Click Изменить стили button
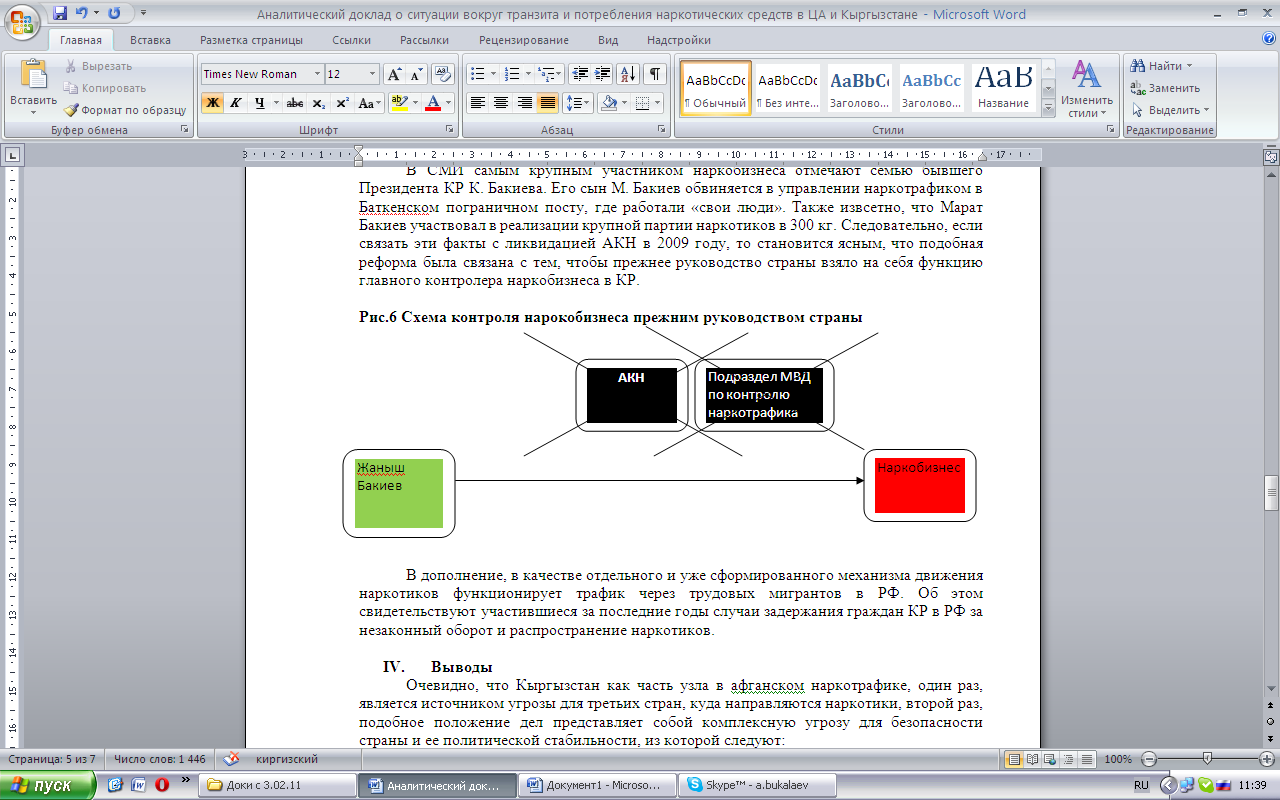The height and width of the screenshot is (800, 1280). click(x=1087, y=88)
